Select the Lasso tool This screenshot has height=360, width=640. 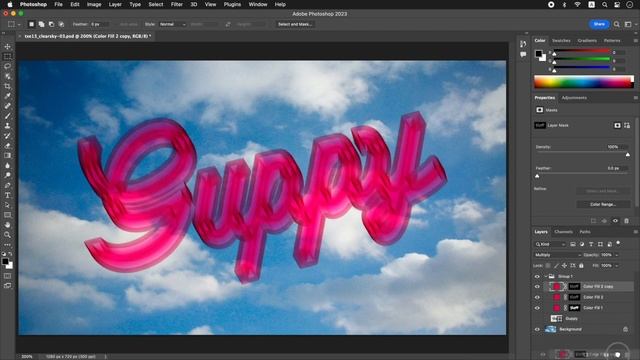tap(7, 66)
